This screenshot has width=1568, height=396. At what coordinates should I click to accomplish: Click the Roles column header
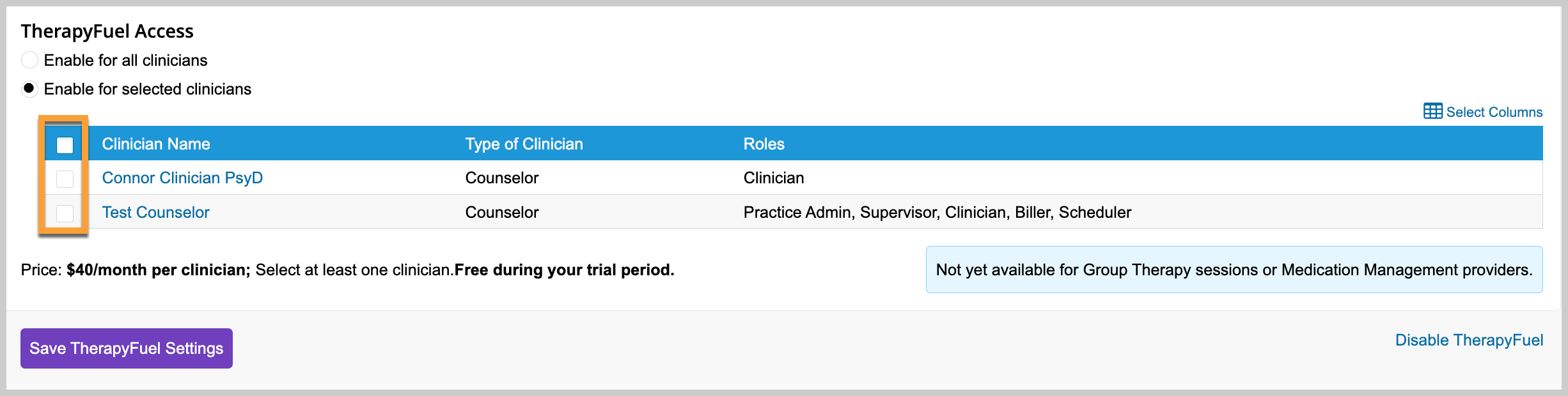click(764, 144)
